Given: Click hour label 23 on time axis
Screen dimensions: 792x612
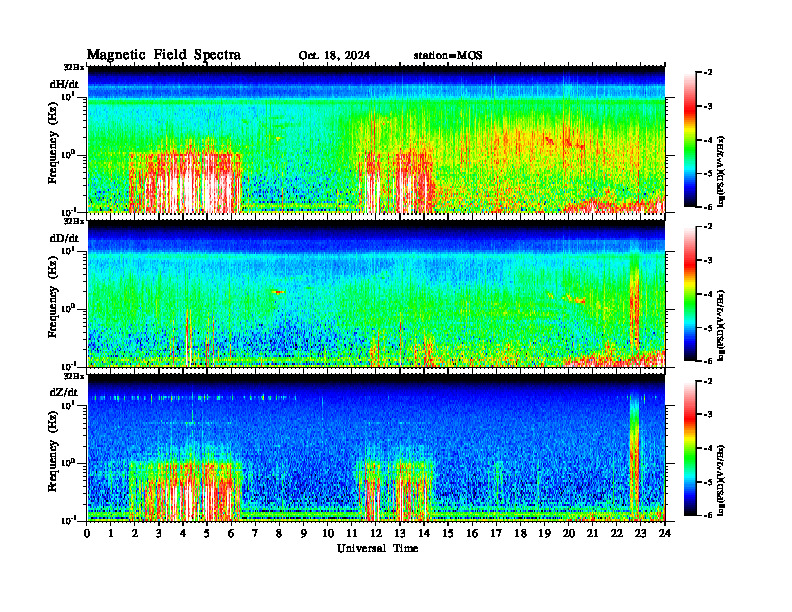Looking at the screenshot, I should tap(641, 534).
